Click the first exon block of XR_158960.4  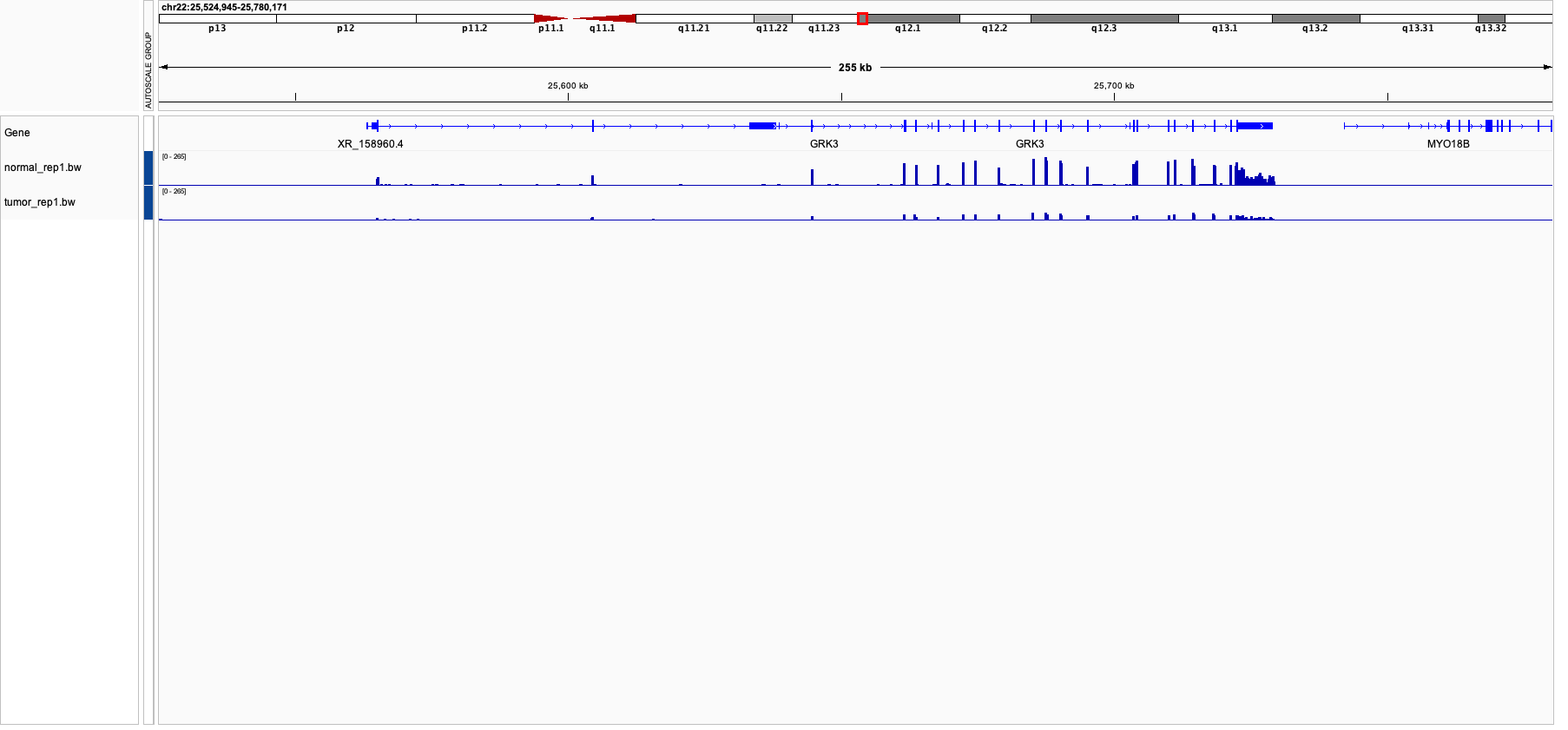click(x=374, y=126)
